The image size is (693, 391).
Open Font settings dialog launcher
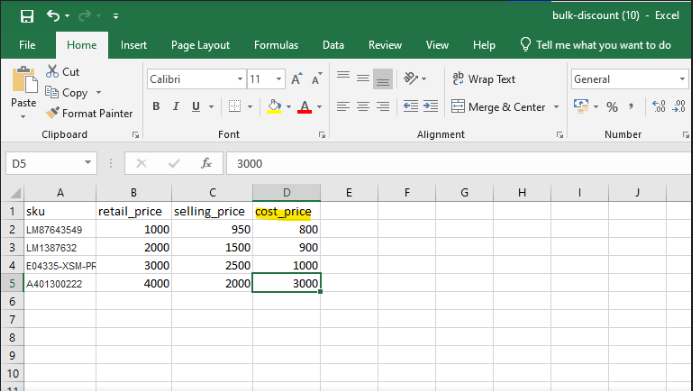[x=322, y=135]
